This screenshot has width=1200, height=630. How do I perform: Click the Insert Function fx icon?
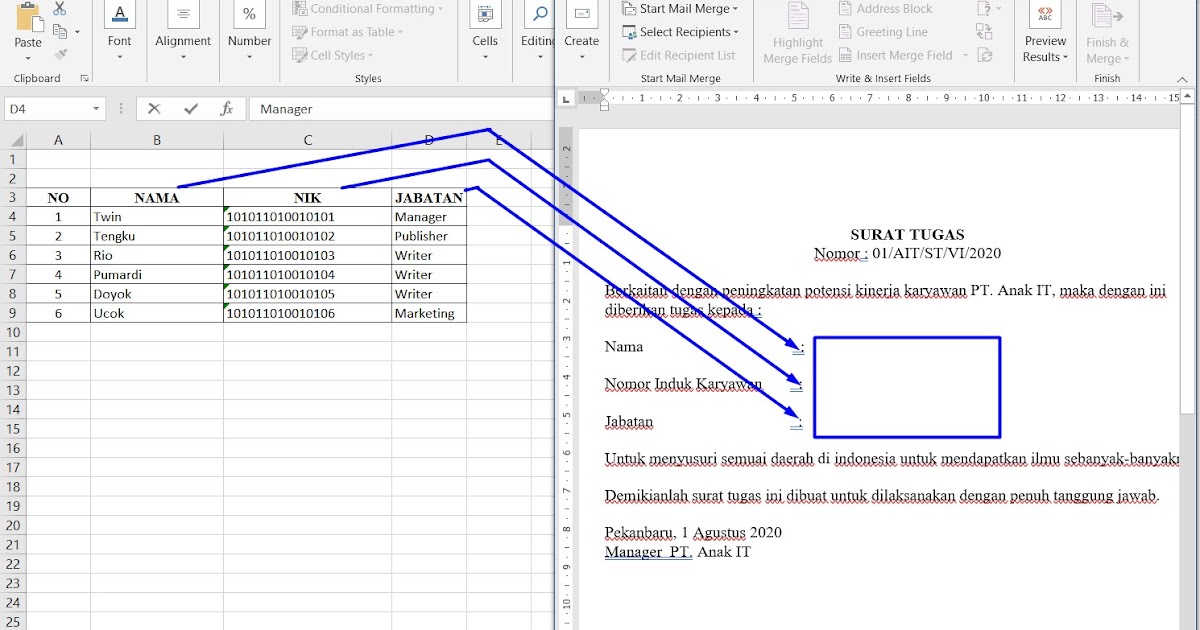[x=228, y=108]
